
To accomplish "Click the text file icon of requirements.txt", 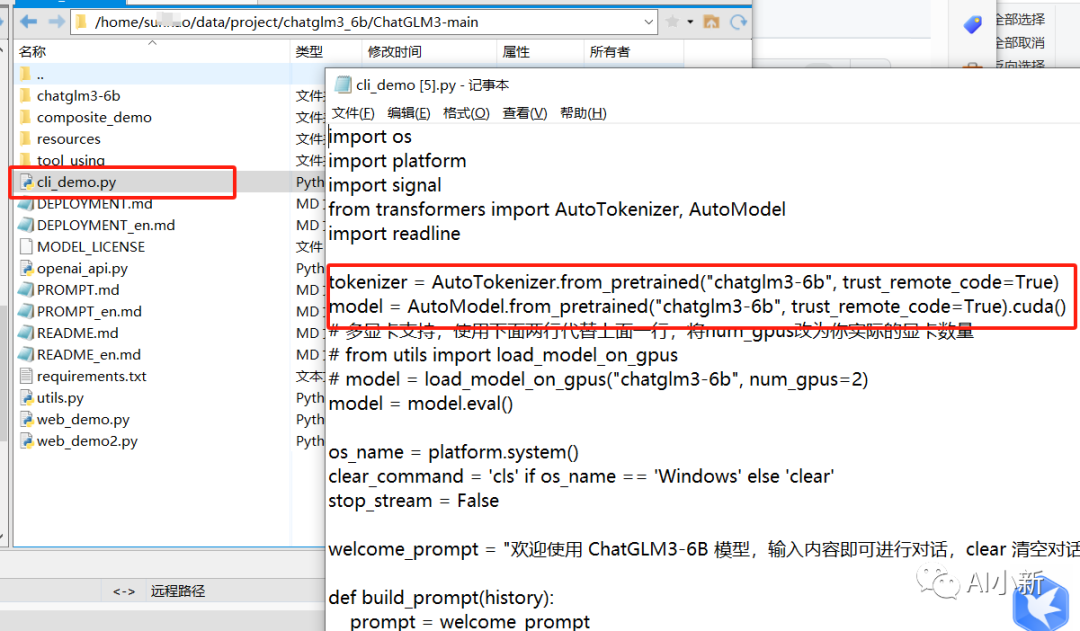I will [26, 375].
